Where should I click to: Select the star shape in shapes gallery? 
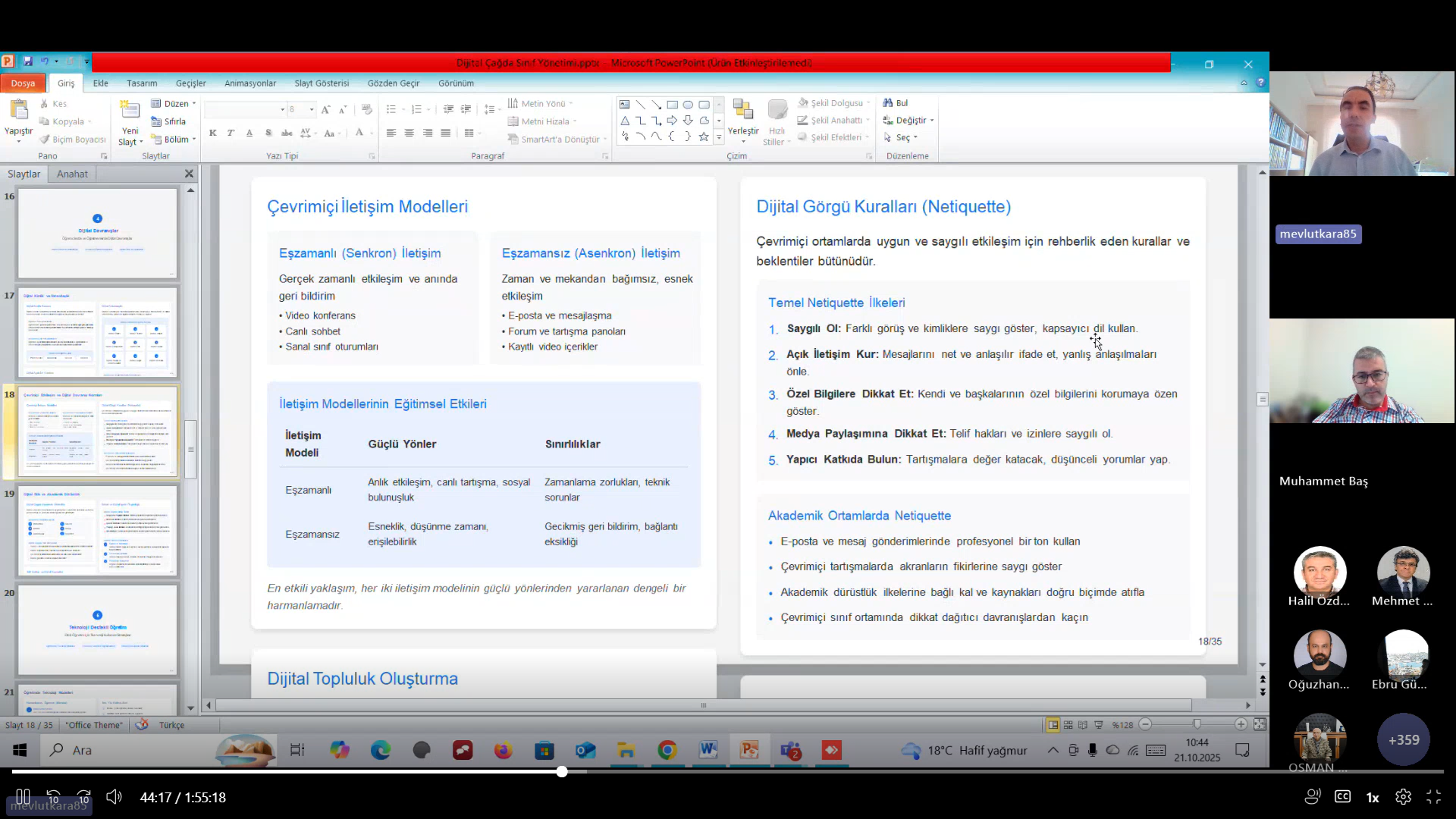tap(704, 137)
